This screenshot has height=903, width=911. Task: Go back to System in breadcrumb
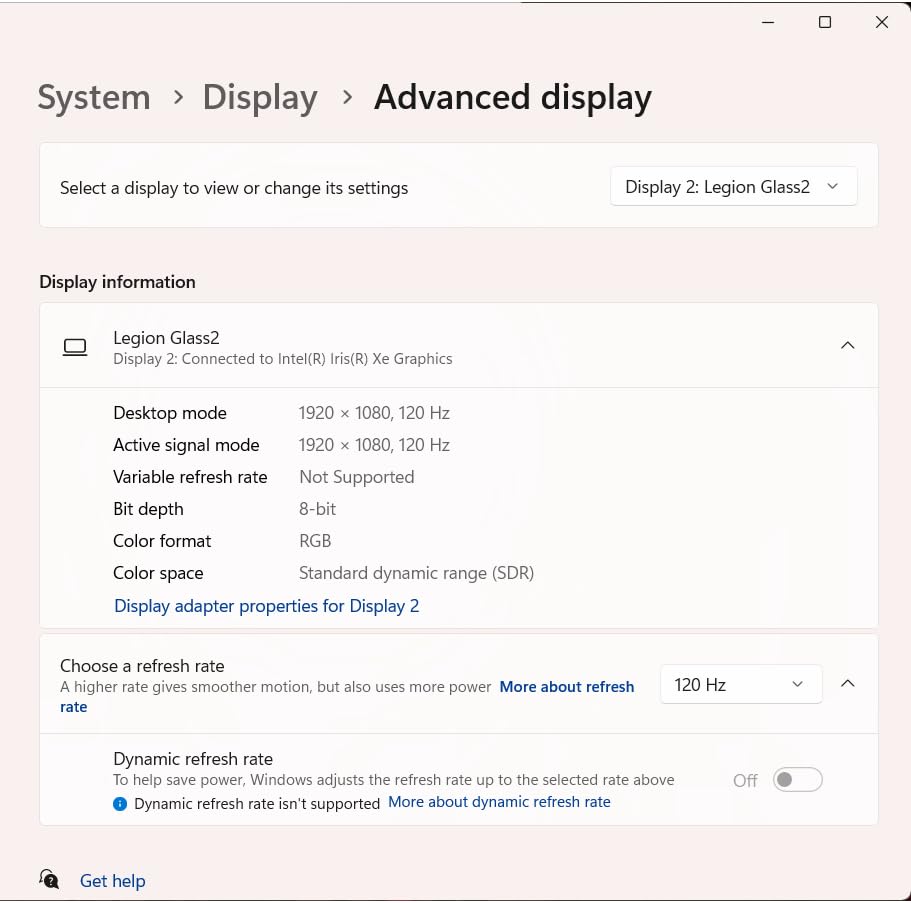94,98
